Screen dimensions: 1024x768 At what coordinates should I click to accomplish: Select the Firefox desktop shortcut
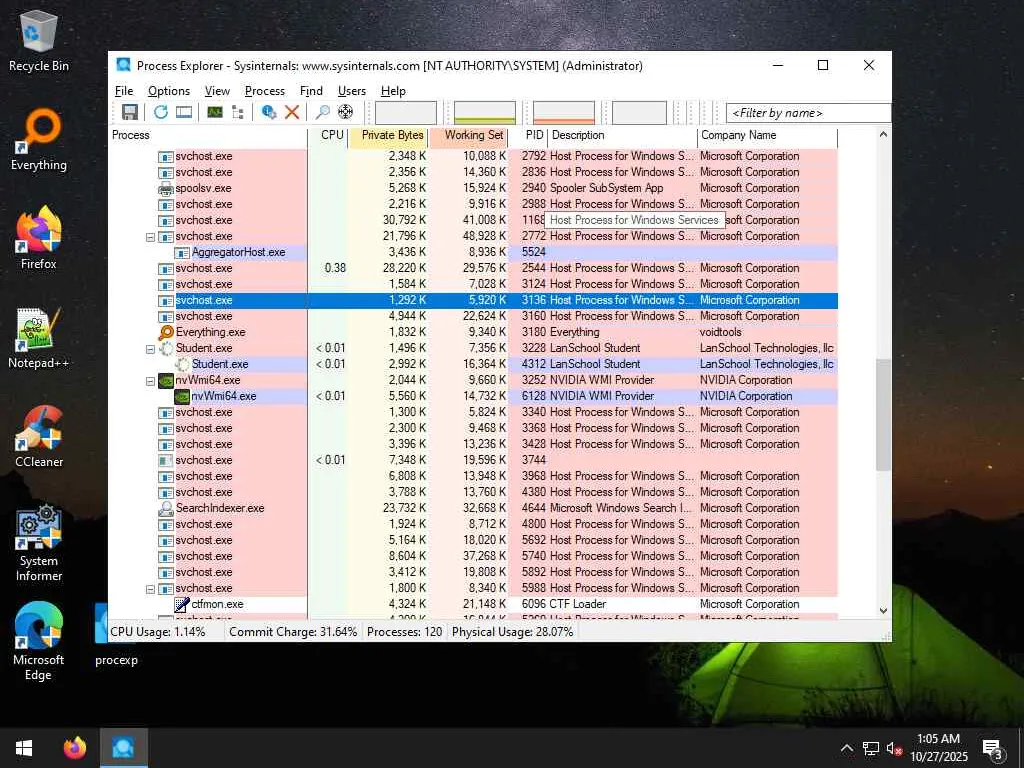coord(39,238)
